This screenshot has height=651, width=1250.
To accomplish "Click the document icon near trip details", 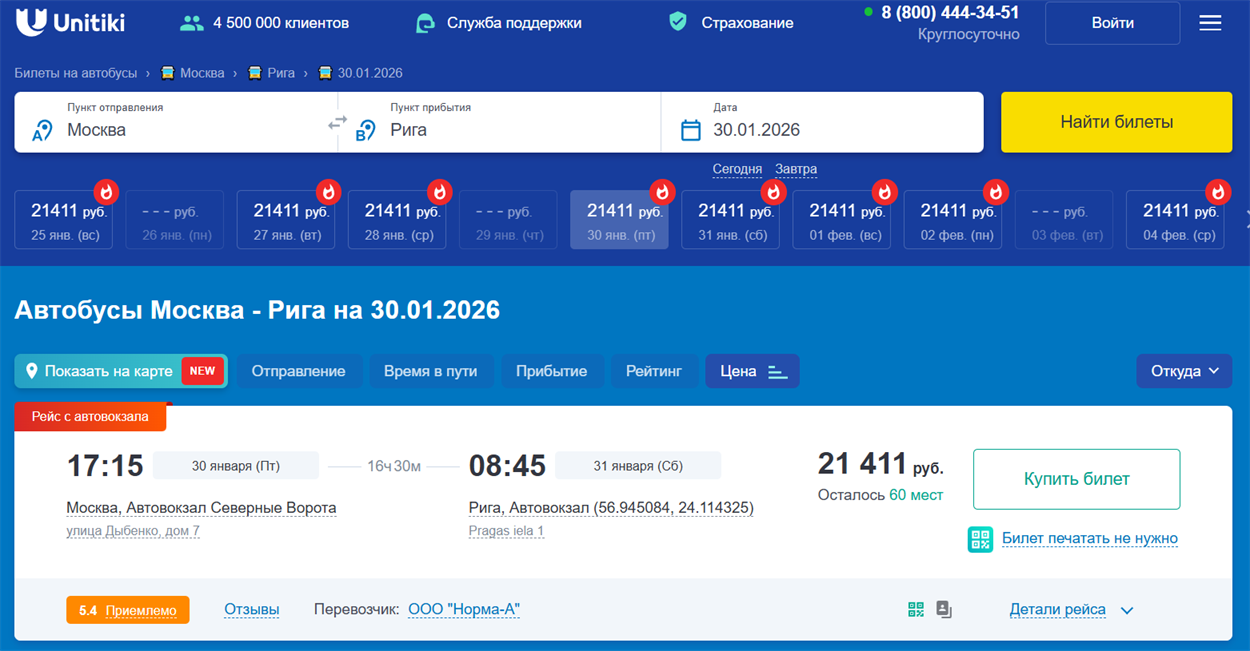I will point(944,609).
